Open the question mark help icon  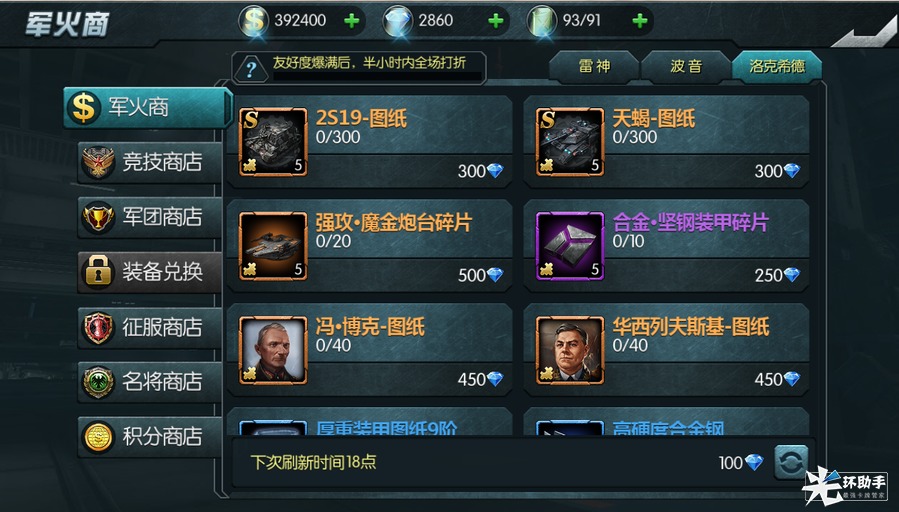[x=251, y=69]
